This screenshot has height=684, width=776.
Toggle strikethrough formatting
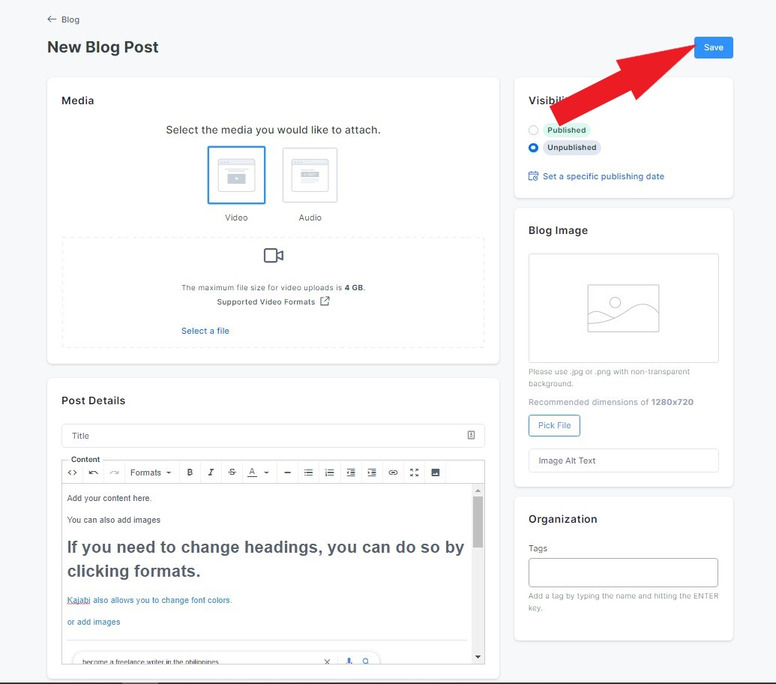pyautogui.click(x=232, y=473)
